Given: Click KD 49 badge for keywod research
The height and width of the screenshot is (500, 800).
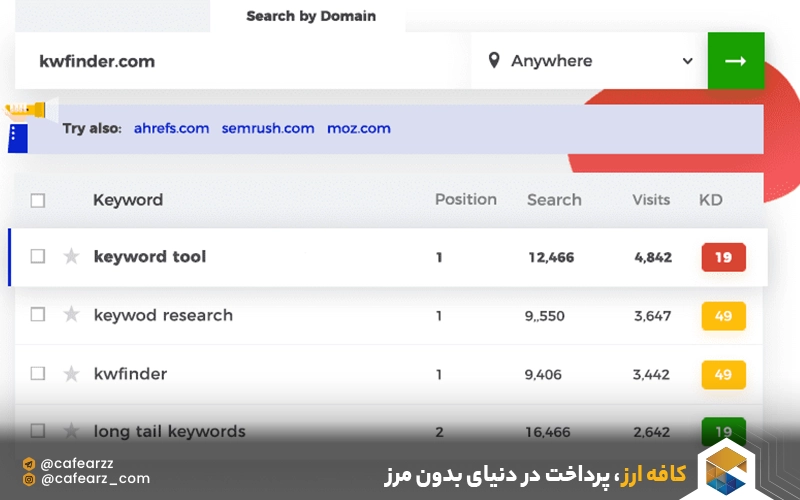Looking at the screenshot, I should 723,316.
